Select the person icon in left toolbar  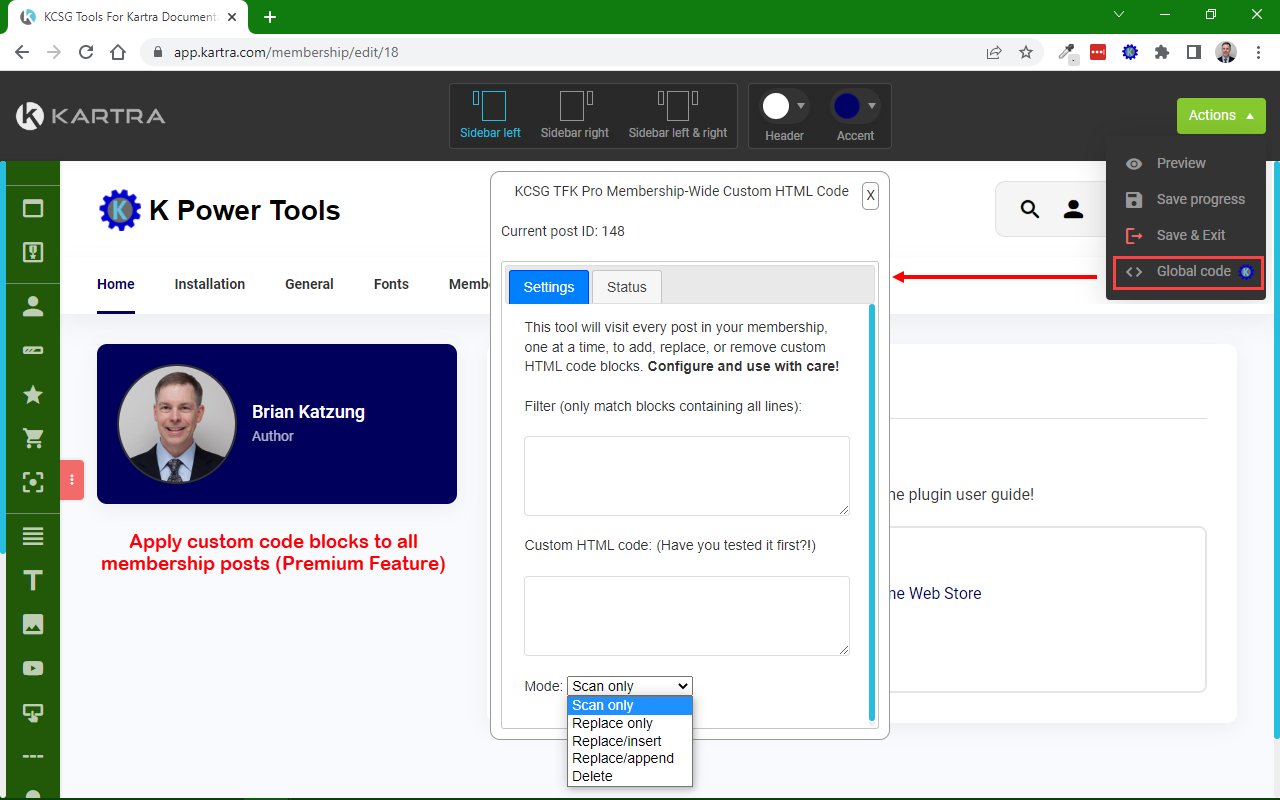point(33,307)
